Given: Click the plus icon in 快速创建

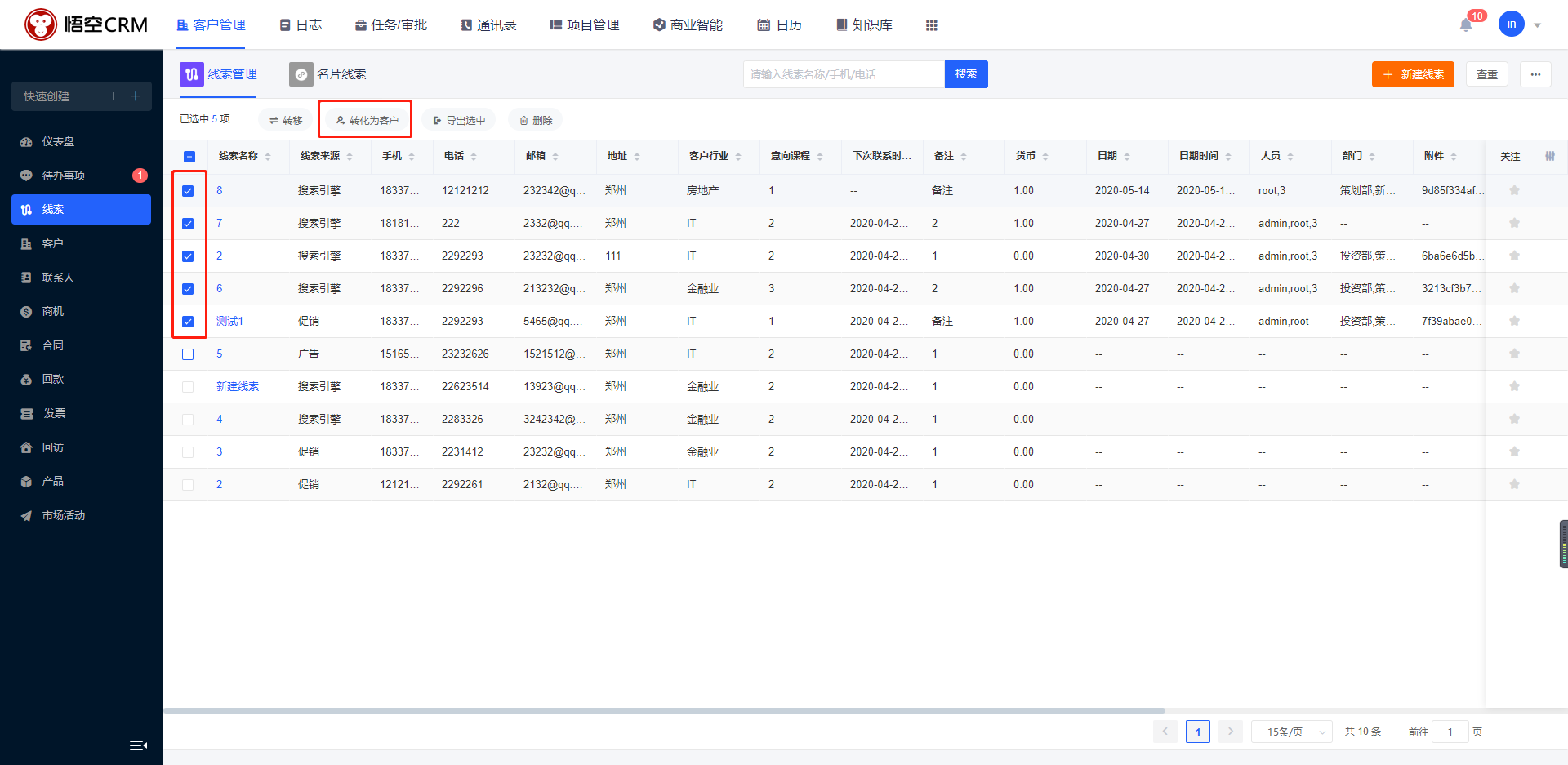Looking at the screenshot, I should [x=136, y=96].
